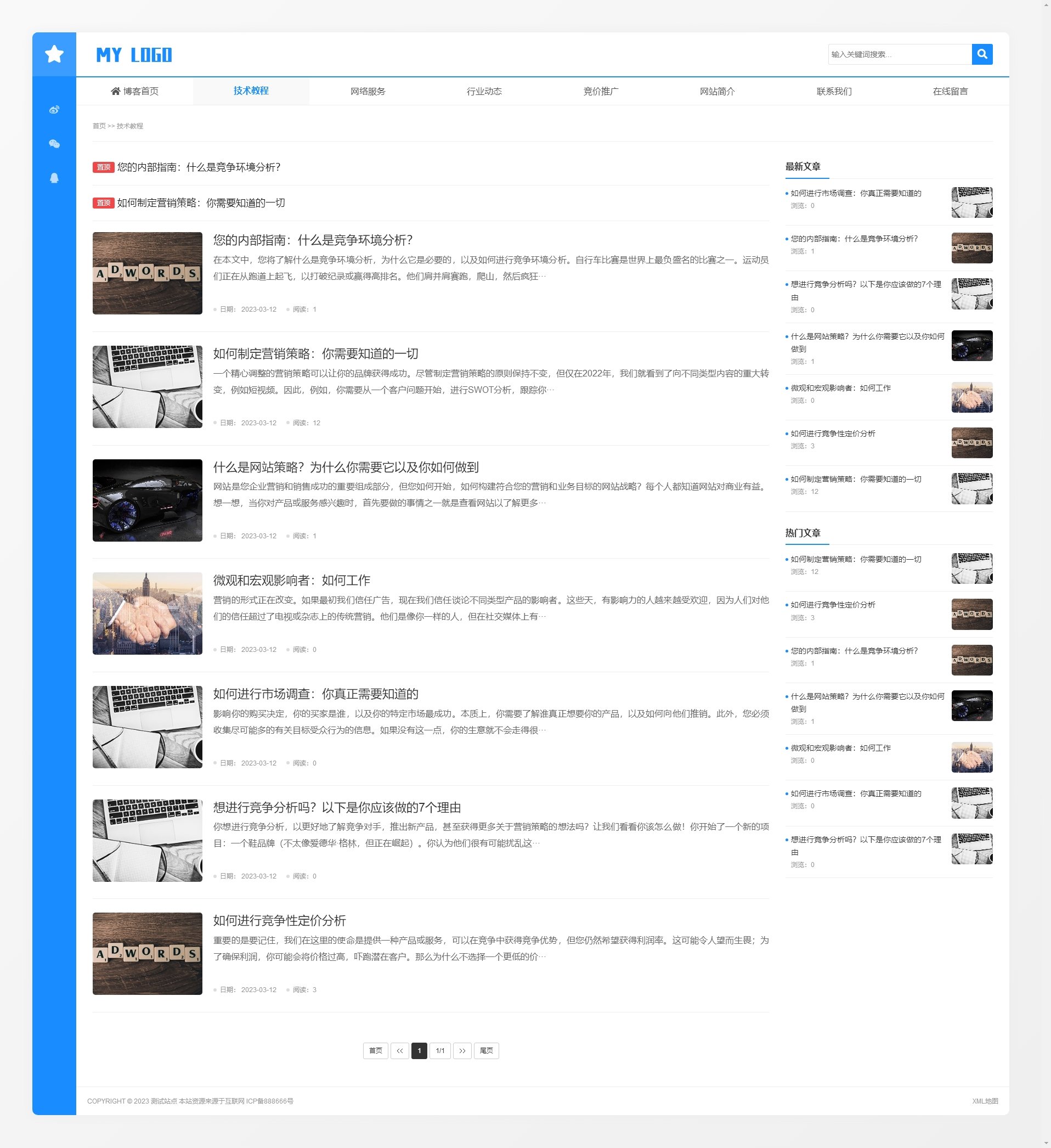Go to next page with >> arrow
The height and width of the screenshot is (1148, 1051).
click(x=462, y=1051)
